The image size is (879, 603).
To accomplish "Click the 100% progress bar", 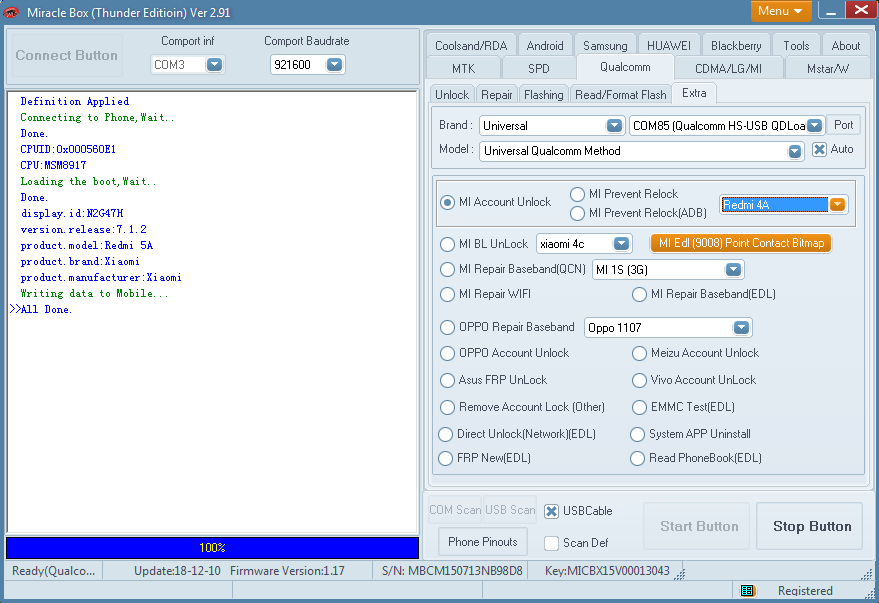I will (212, 548).
